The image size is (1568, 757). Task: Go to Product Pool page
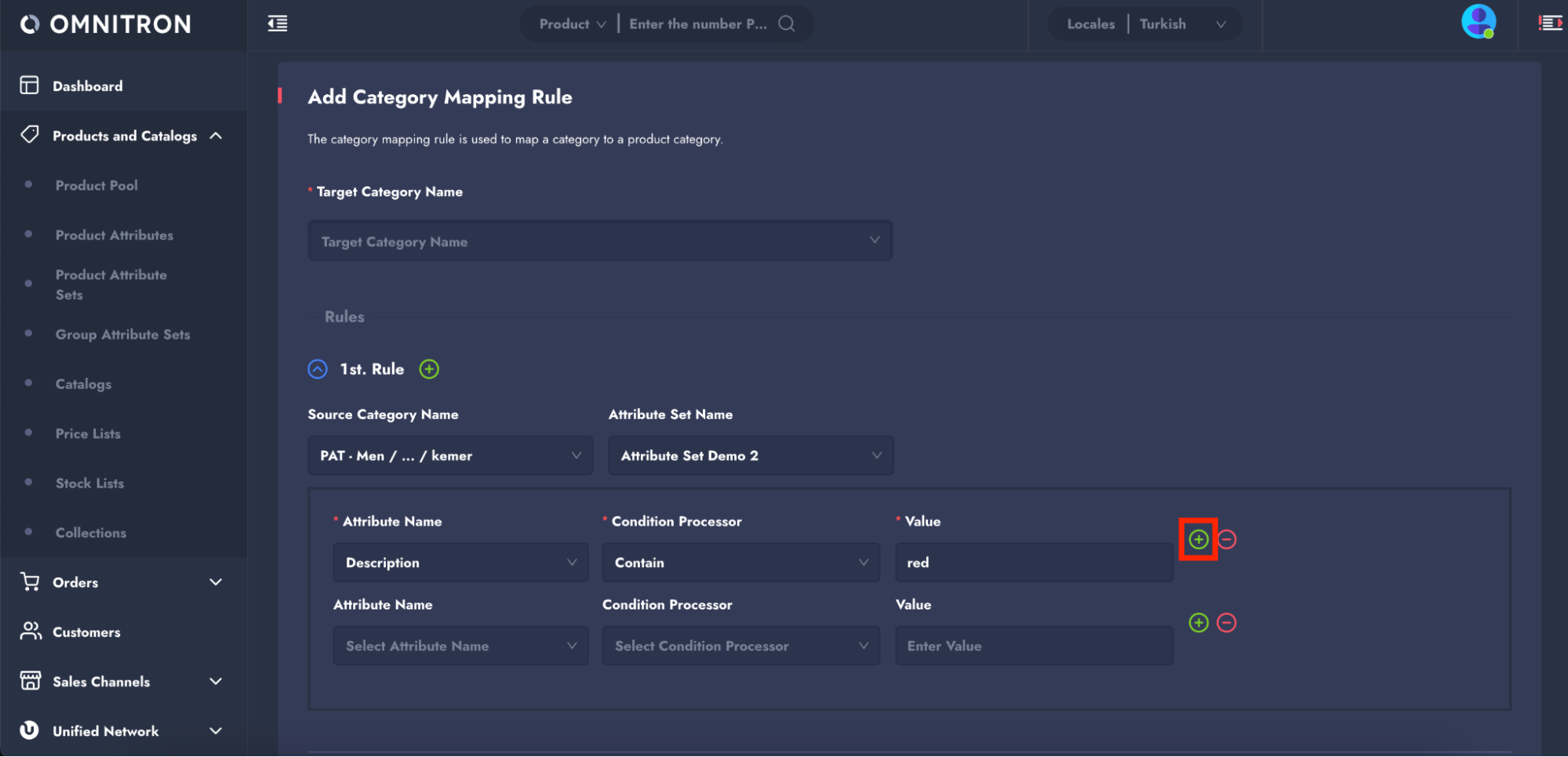96,185
